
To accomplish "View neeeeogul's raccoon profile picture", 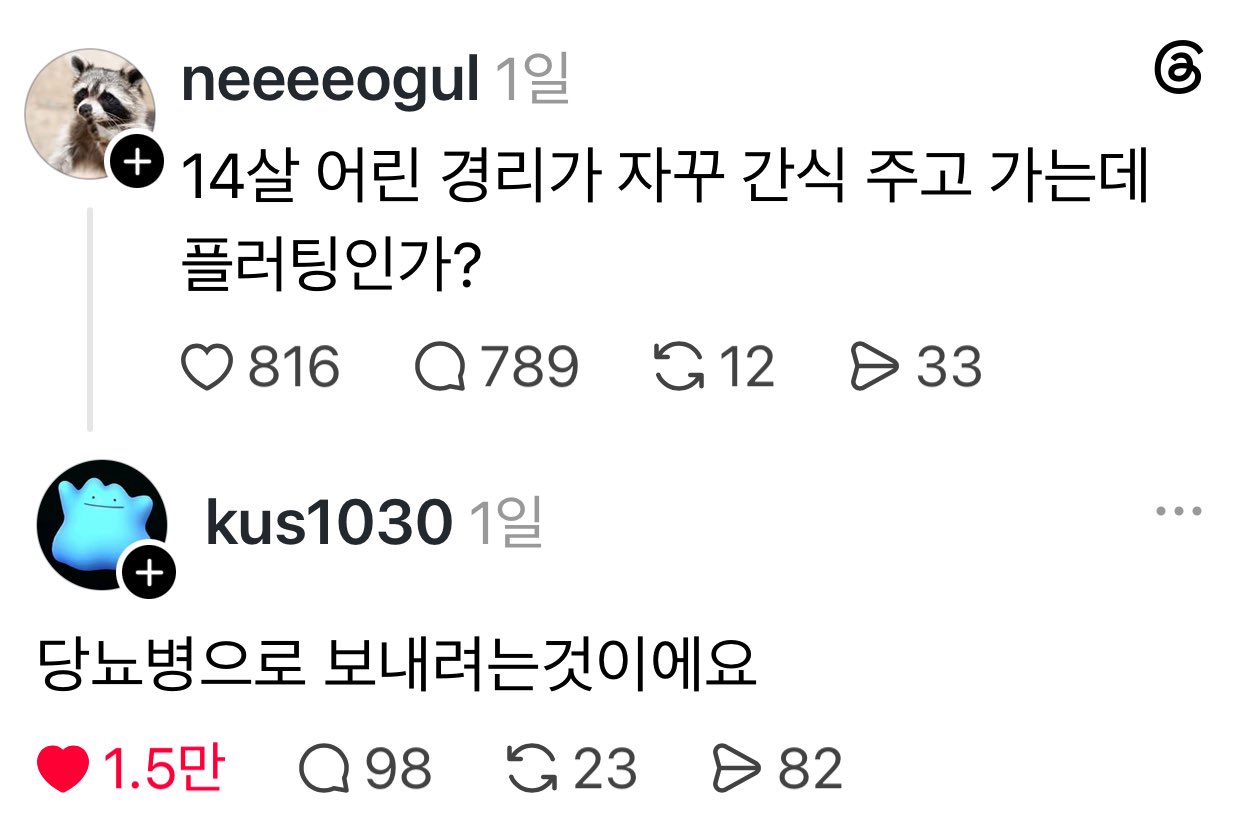I will 88,112.
